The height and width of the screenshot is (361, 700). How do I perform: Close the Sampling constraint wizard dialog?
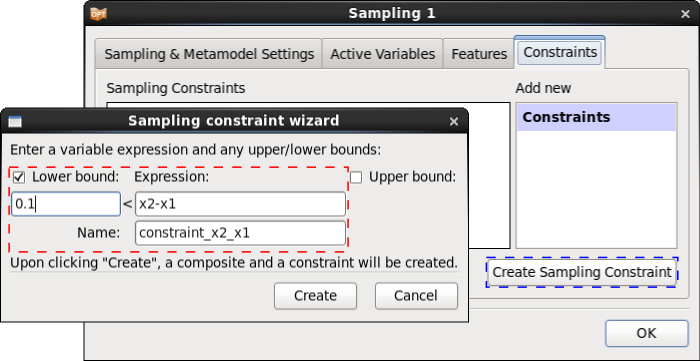454,121
